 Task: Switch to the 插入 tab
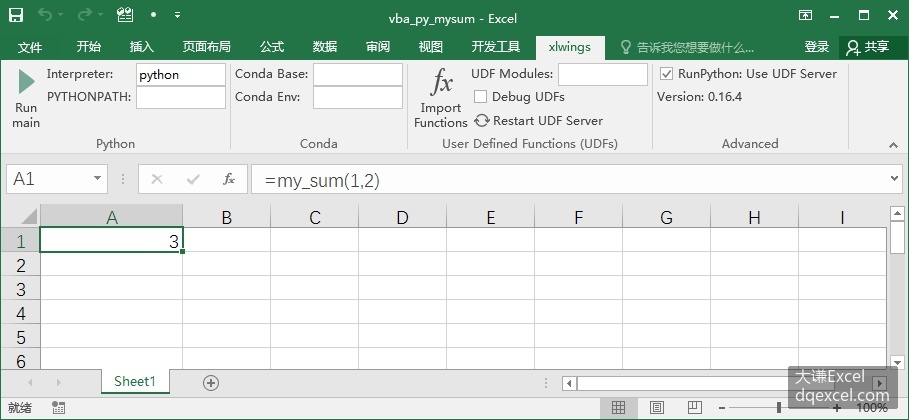pos(141,47)
